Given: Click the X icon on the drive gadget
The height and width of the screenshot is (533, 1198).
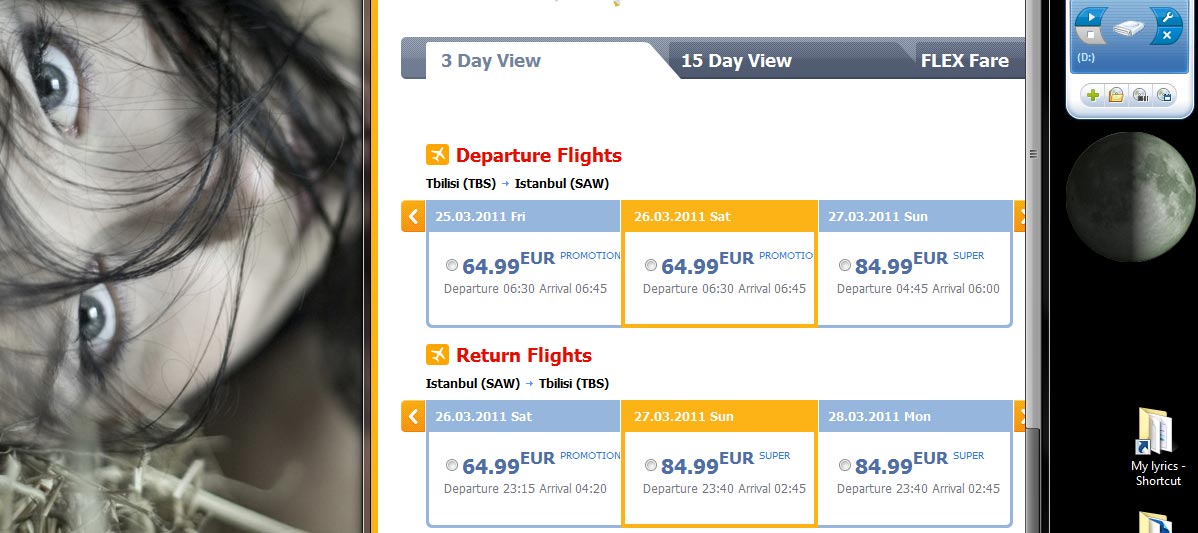Looking at the screenshot, I should (x=1167, y=36).
